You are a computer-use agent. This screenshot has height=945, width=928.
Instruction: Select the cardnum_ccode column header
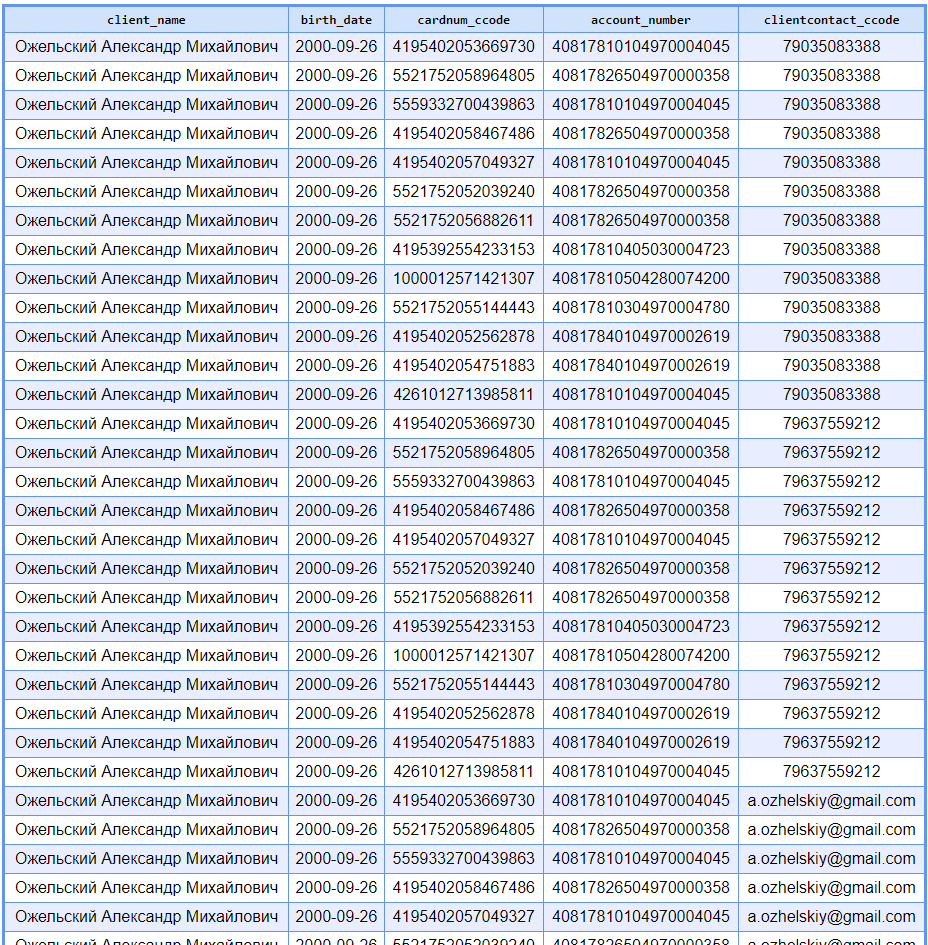tap(463, 20)
